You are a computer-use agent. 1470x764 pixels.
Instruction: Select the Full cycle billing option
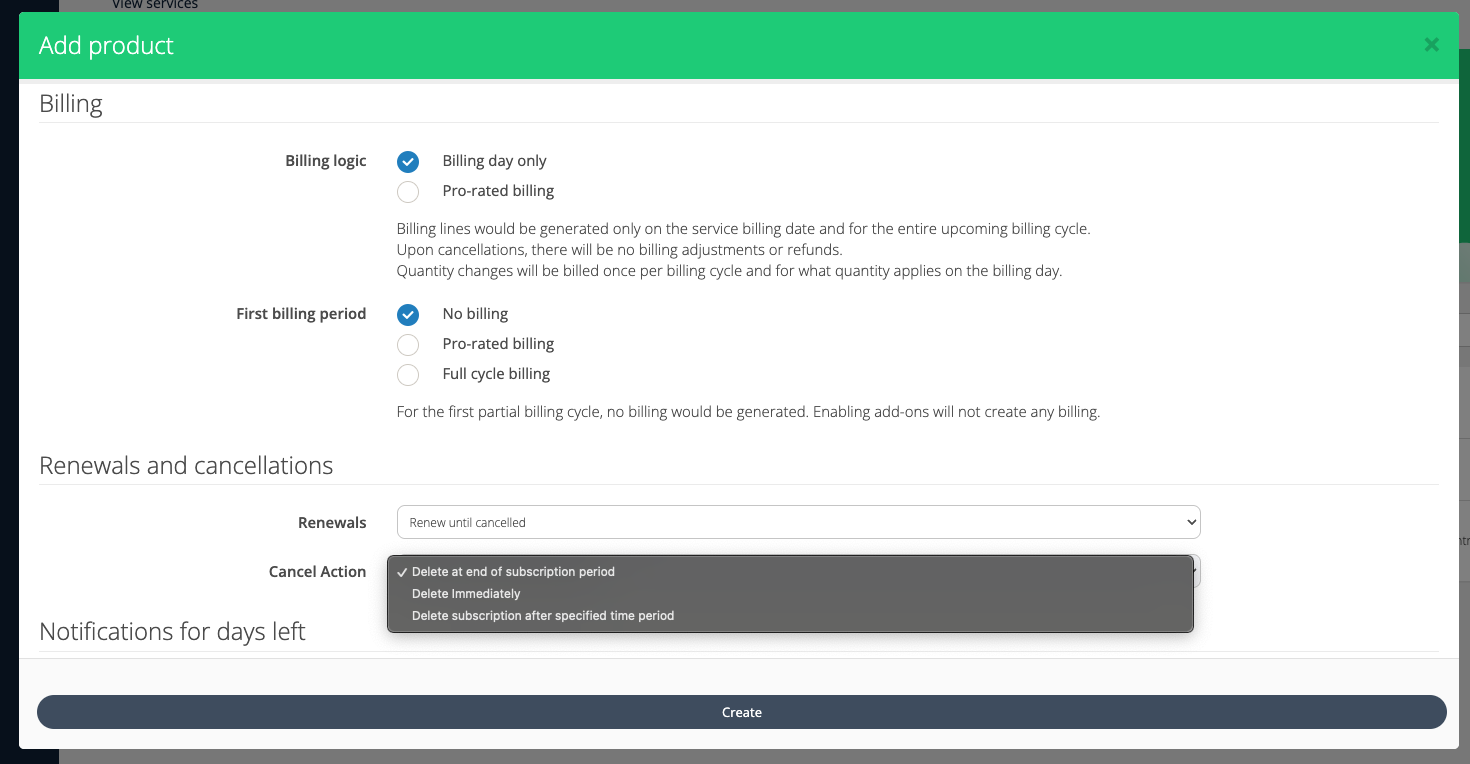click(x=408, y=375)
